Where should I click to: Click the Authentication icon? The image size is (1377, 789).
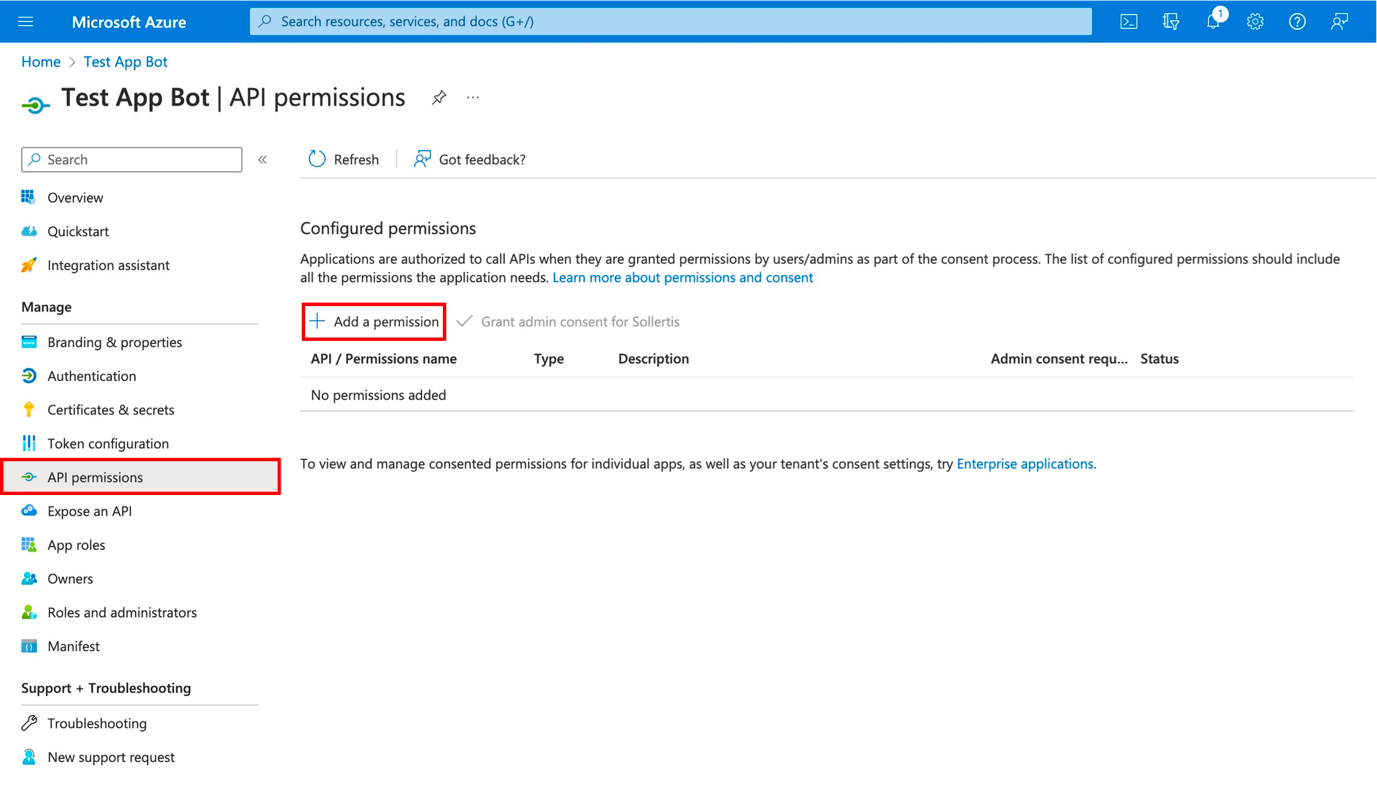29,376
